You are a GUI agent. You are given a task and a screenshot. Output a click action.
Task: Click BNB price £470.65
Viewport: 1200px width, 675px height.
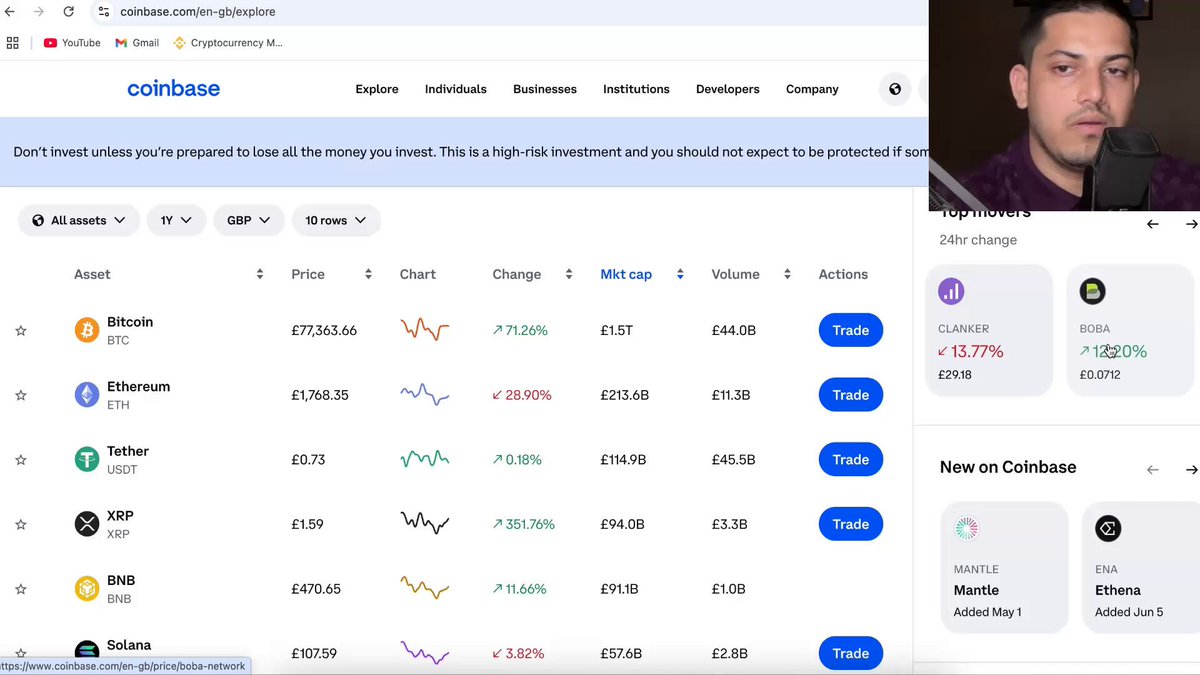tap(316, 589)
